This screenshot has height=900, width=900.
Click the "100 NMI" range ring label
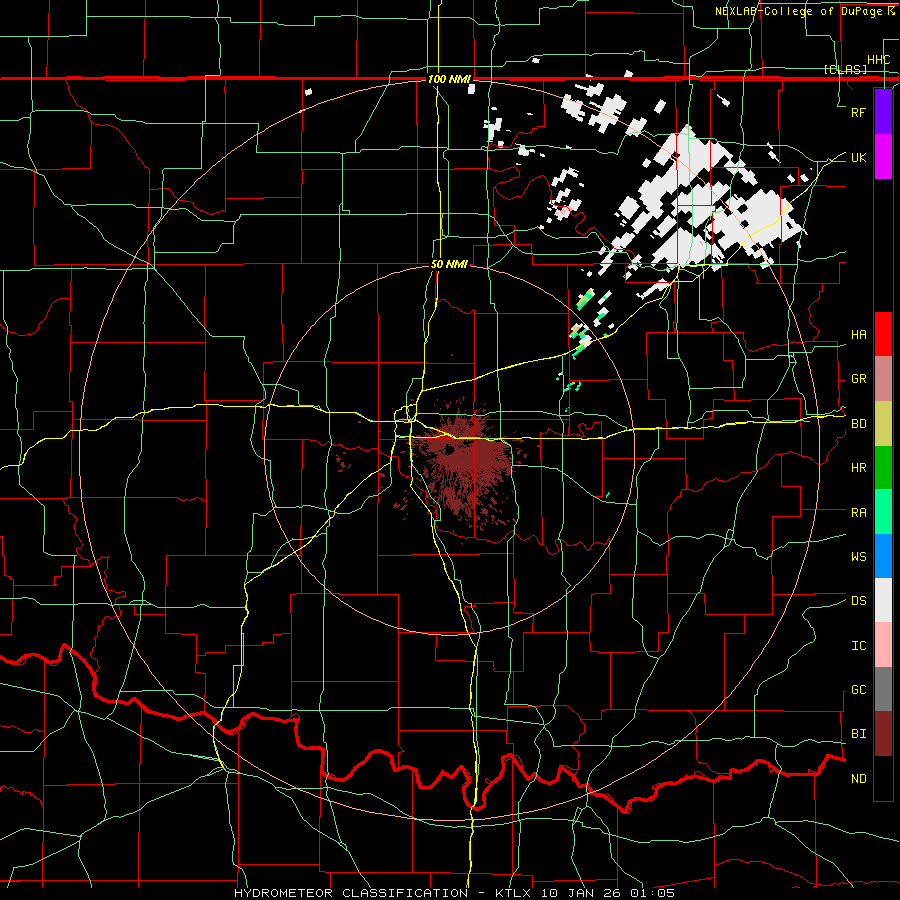click(x=449, y=79)
